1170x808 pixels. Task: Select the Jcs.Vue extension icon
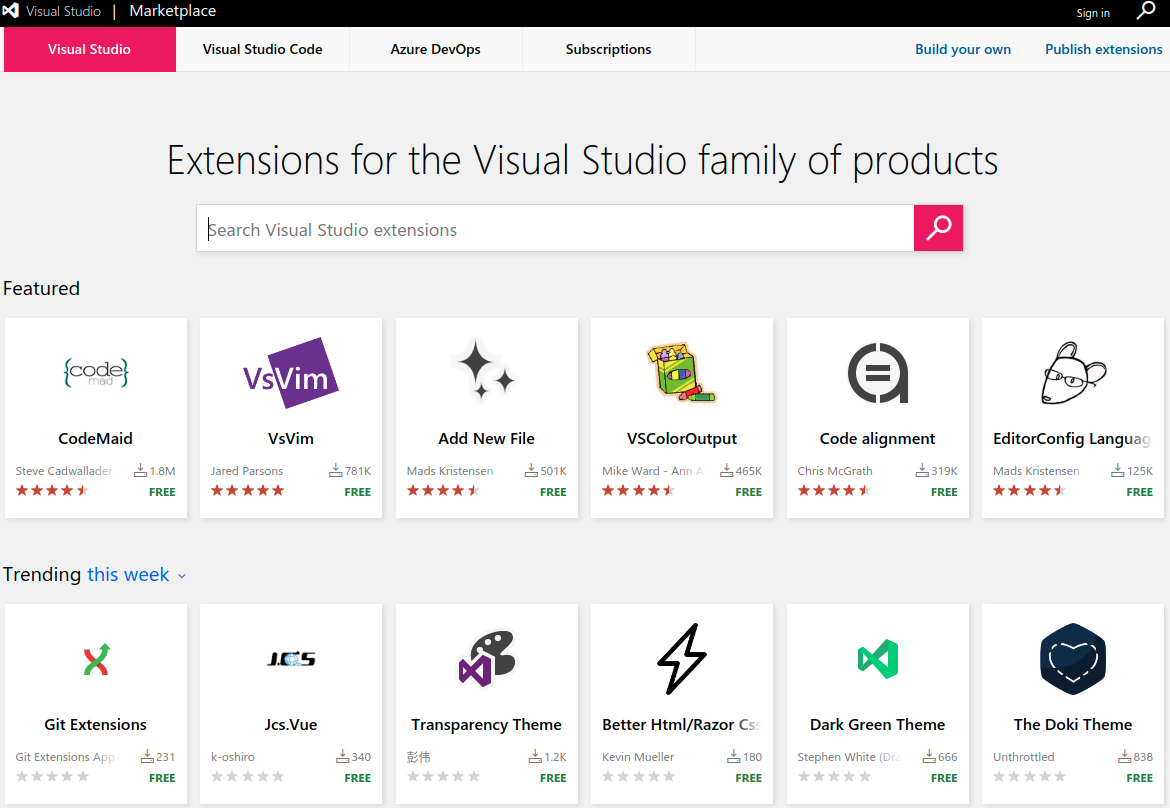pyautogui.click(x=290, y=658)
